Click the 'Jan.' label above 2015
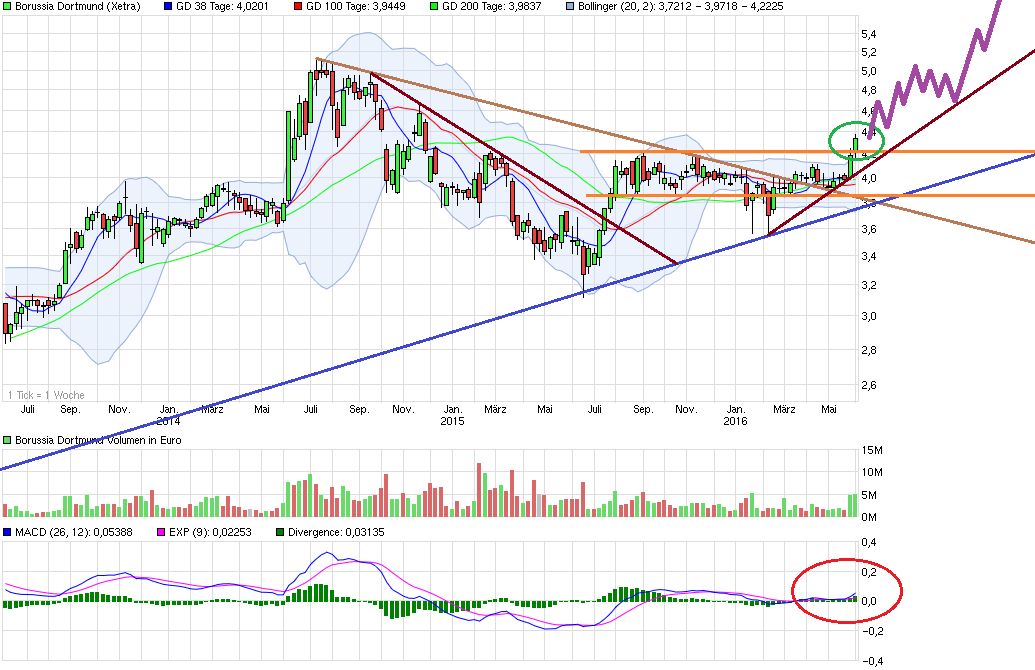This screenshot has height=670, width=1035. pos(453,409)
